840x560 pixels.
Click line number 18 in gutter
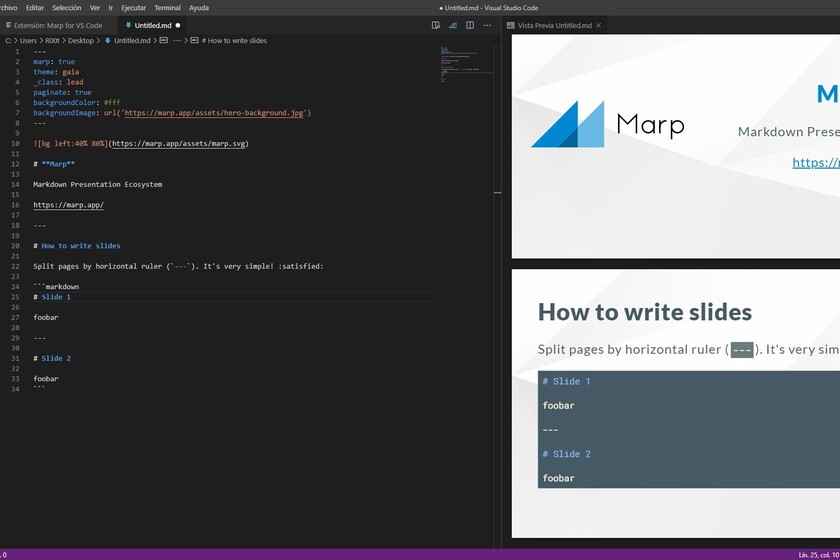point(16,226)
